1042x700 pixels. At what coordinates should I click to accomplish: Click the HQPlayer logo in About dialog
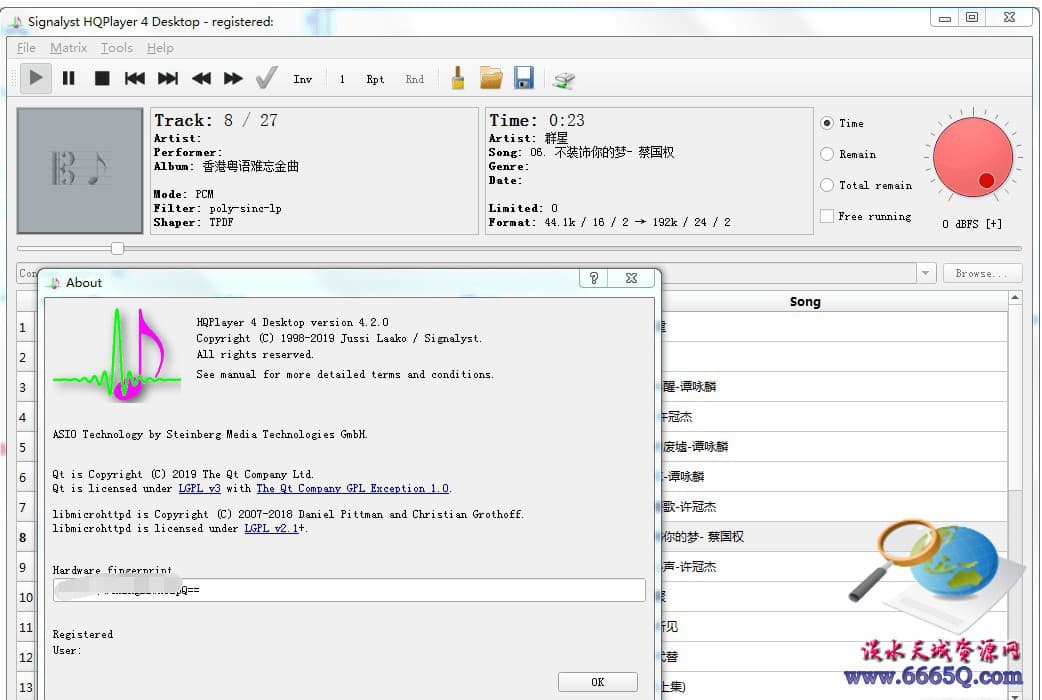coord(117,354)
